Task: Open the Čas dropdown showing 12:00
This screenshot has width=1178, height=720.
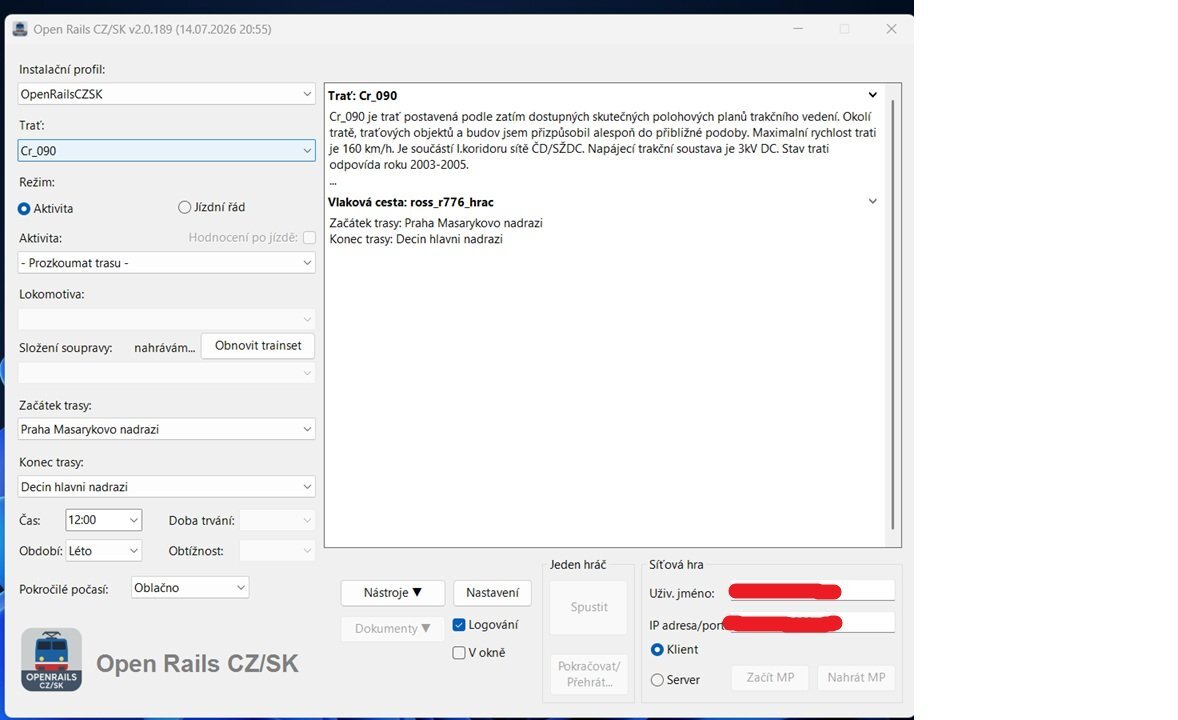Action: pyautogui.click(x=104, y=520)
